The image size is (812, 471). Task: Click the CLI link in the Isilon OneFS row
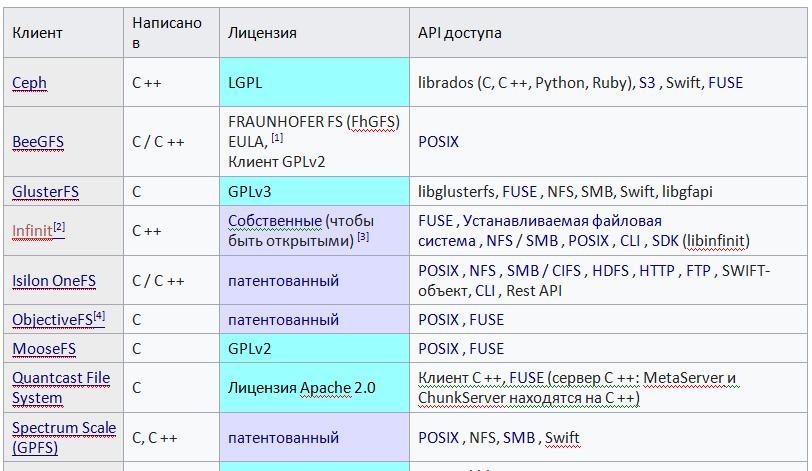point(485,291)
